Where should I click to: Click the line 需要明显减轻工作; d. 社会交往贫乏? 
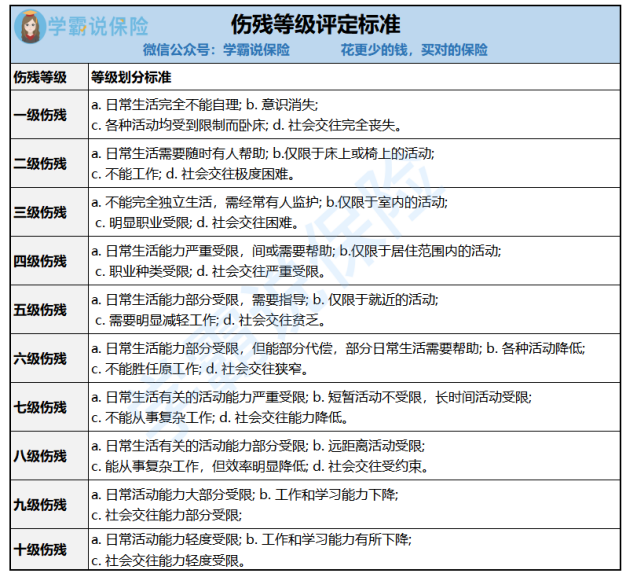pos(210,320)
